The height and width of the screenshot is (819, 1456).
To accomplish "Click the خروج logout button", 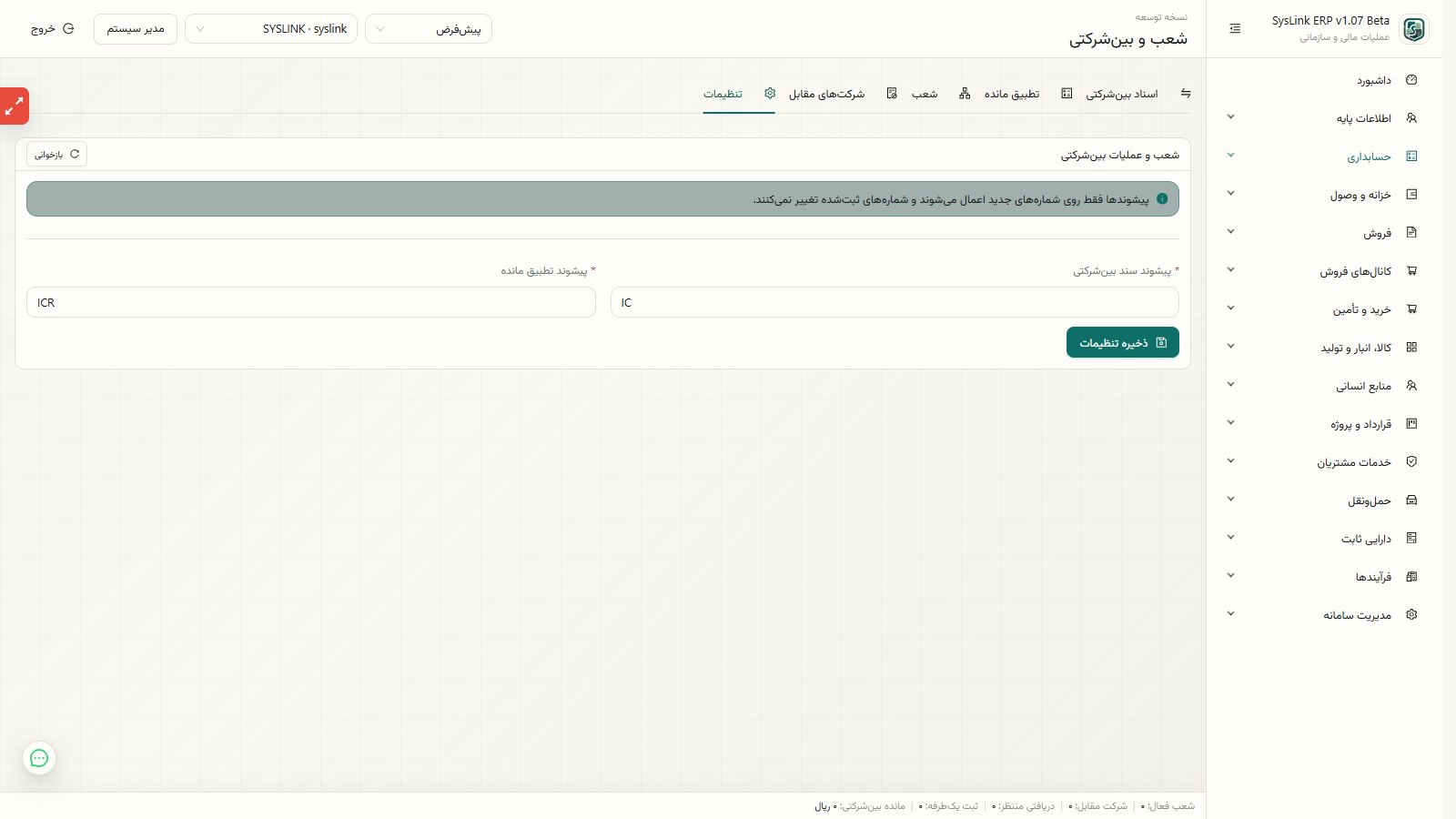I will click(x=52, y=29).
